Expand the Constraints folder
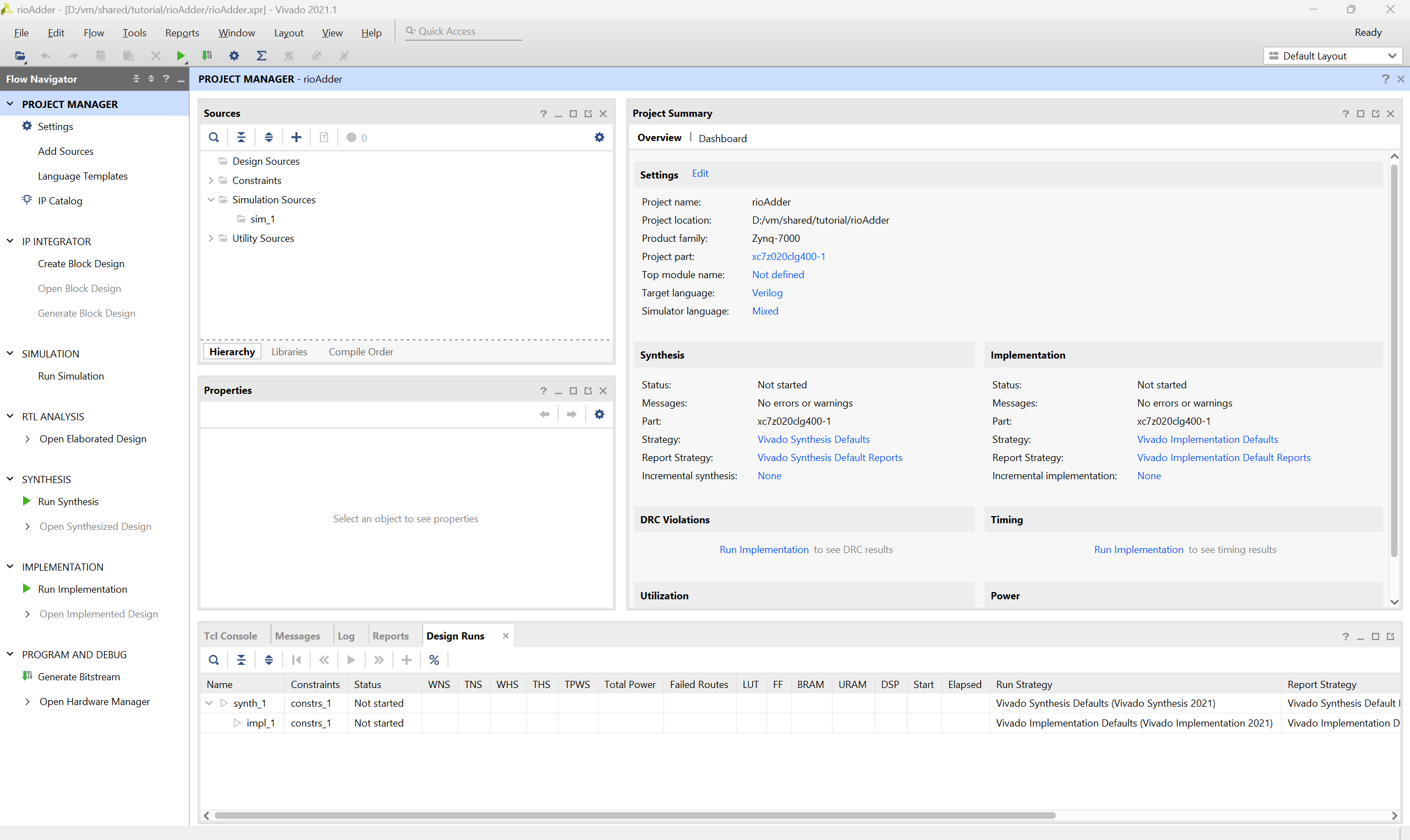 click(210, 181)
